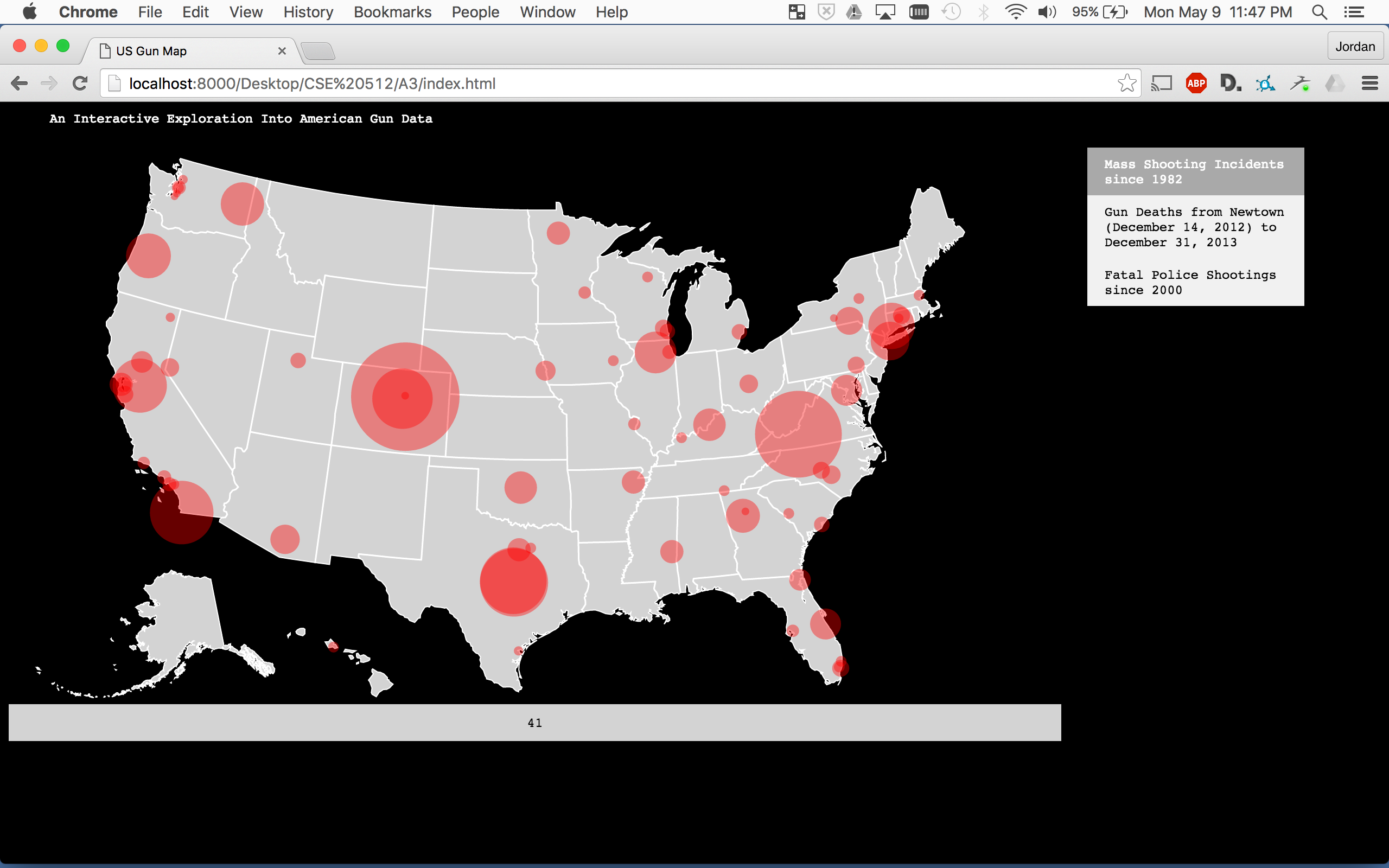Open the History menu
The image size is (1389, 868).
pos(308,12)
